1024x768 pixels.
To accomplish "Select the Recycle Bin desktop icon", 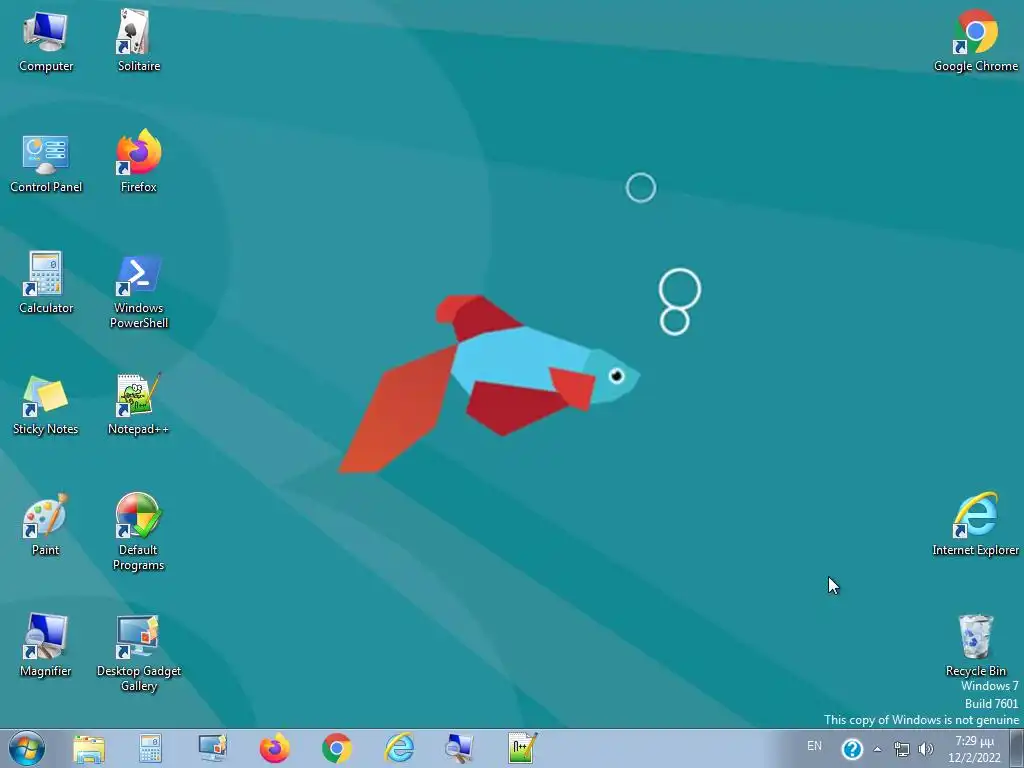I will tap(975, 647).
